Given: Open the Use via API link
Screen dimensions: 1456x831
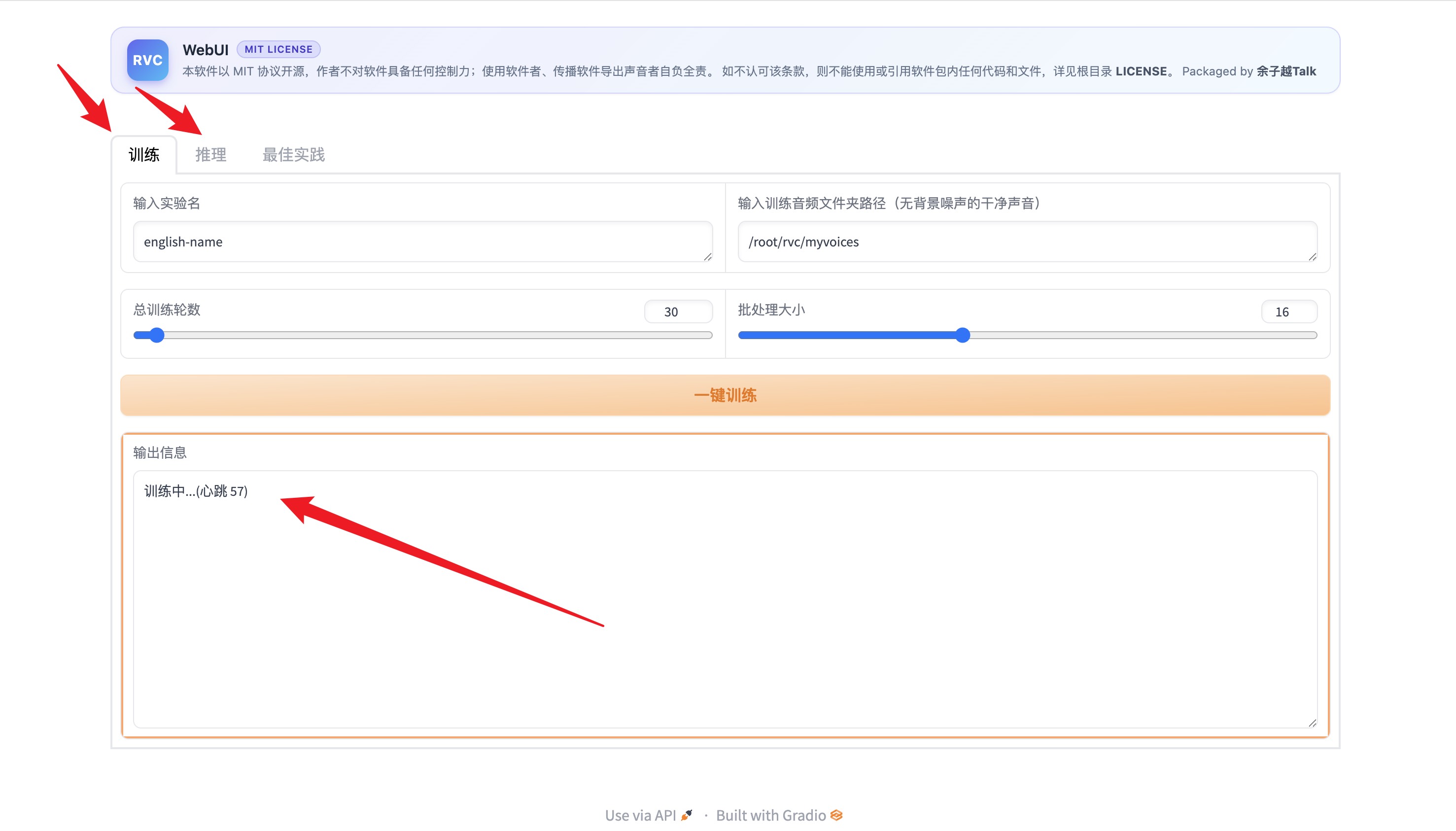Looking at the screenshot, I should (x=649, y=815).
